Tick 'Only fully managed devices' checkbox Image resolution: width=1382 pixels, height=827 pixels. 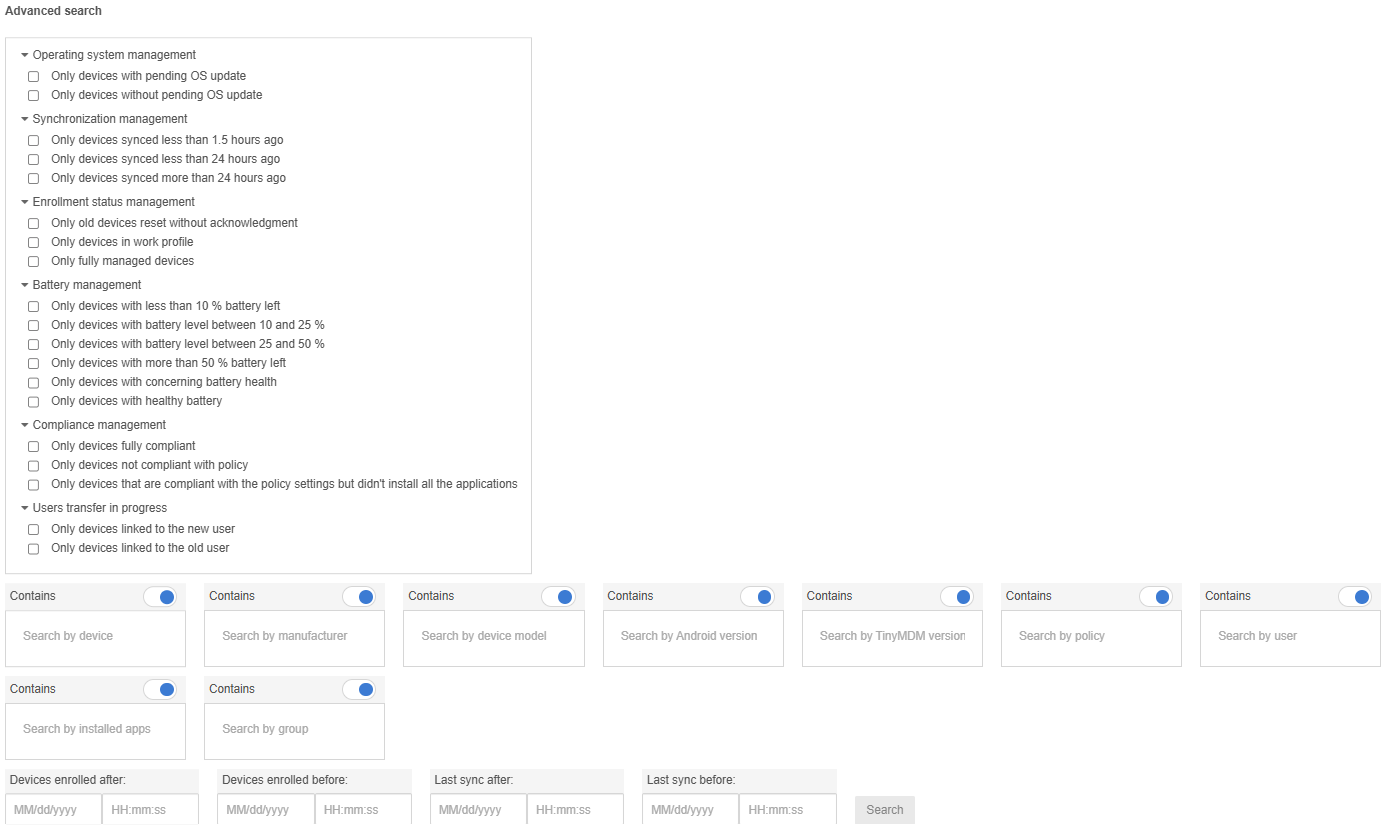(x=33, y=261)
